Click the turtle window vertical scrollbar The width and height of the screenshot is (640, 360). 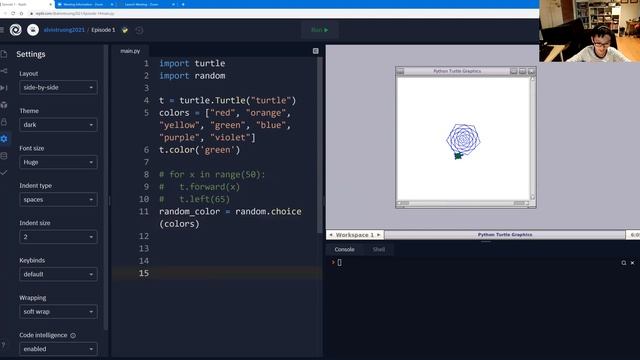[x=532, y=138]
